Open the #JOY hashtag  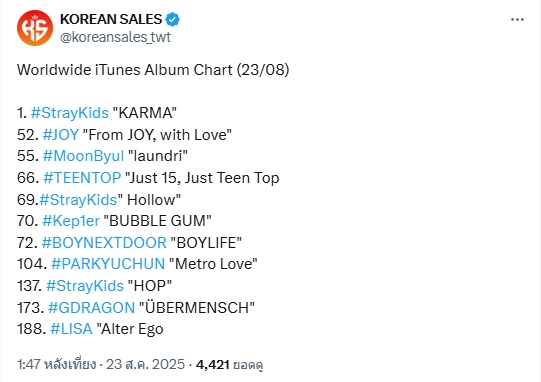[x=61, y=135]
